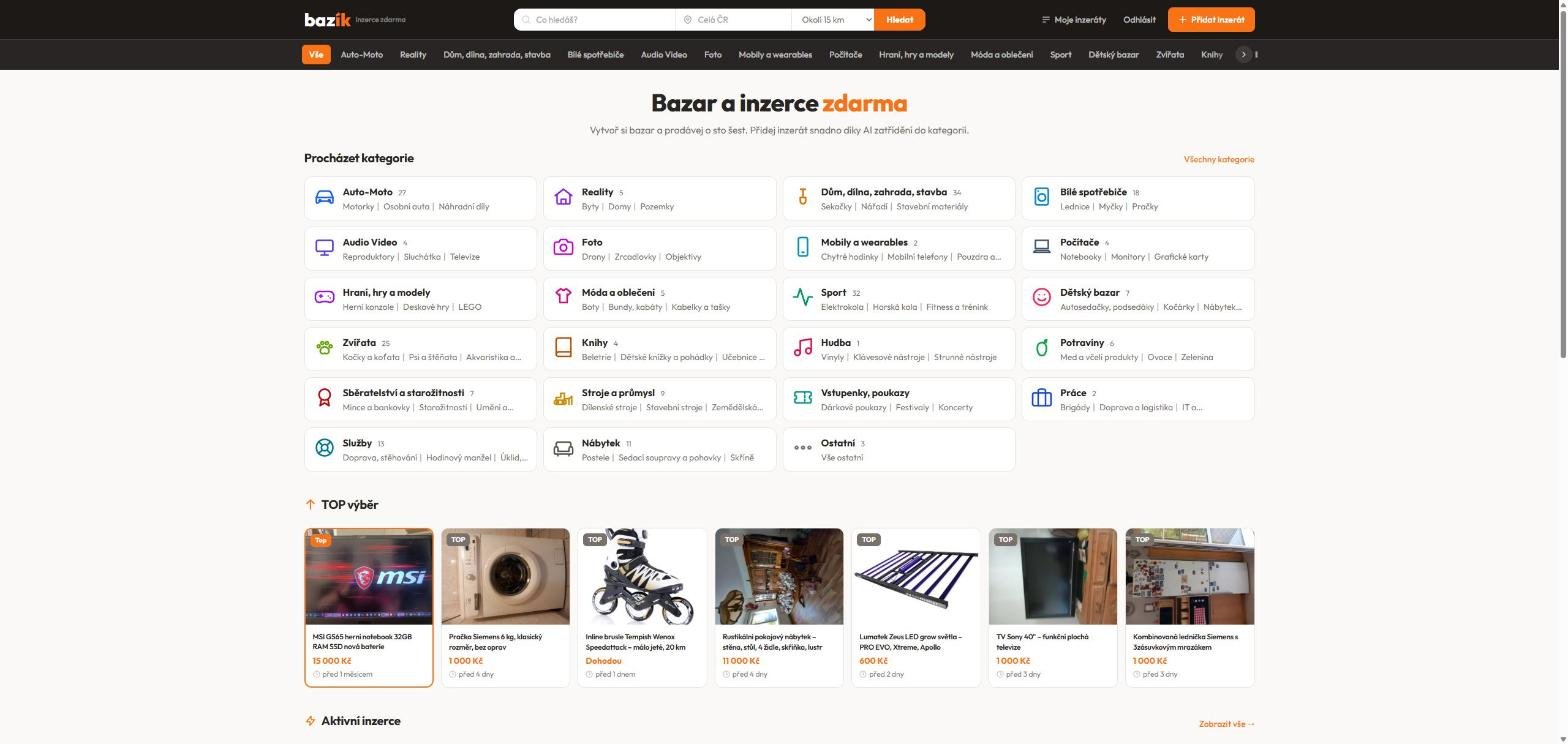Open MSI GS65 herní notebook listing thumbnail
This screenshot has height=744, width=1568.
[369, 577]
